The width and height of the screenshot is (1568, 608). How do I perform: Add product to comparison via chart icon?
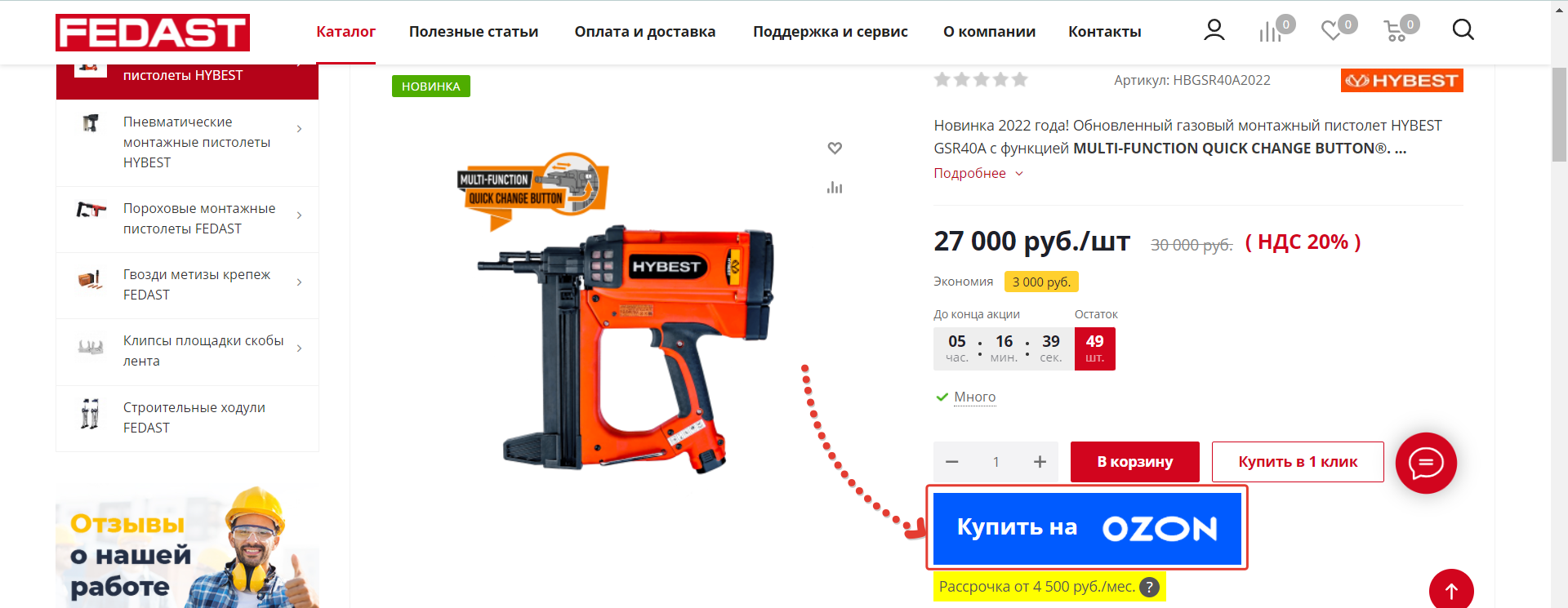coord(835,188)
